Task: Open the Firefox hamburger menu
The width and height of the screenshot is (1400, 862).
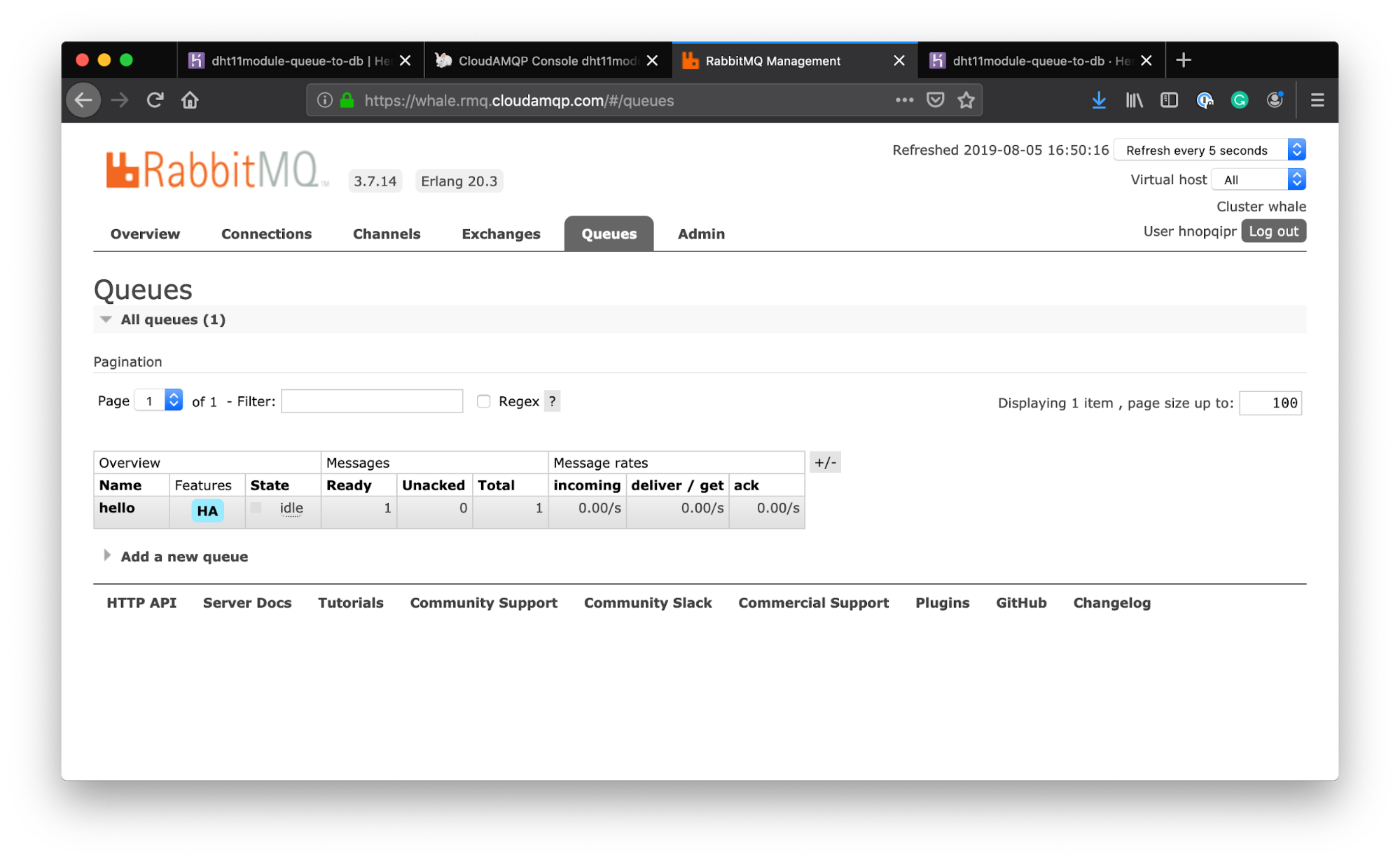Action: click(x=1317, y=100)
